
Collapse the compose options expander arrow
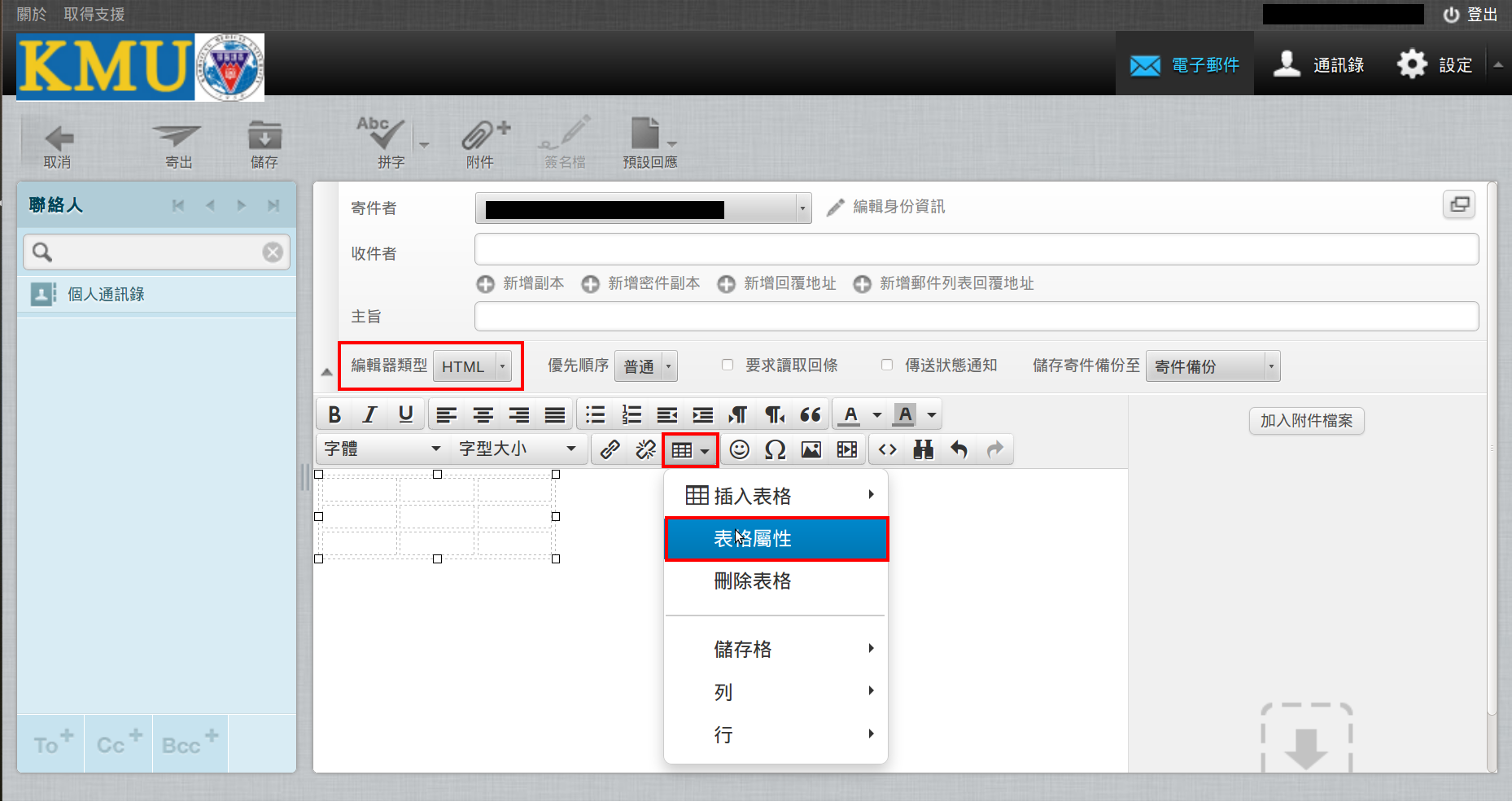tap(326, 372)
